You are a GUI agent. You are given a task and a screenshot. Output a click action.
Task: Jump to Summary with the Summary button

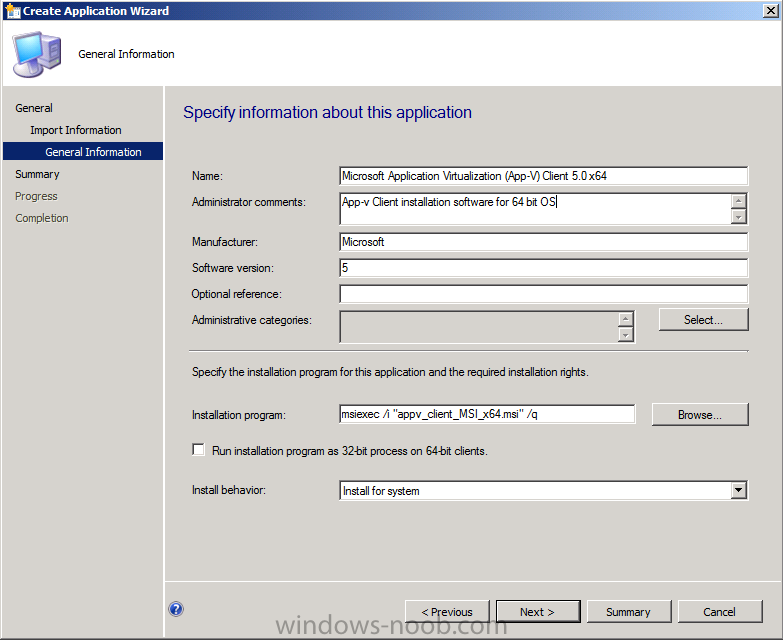click(629, 612)
